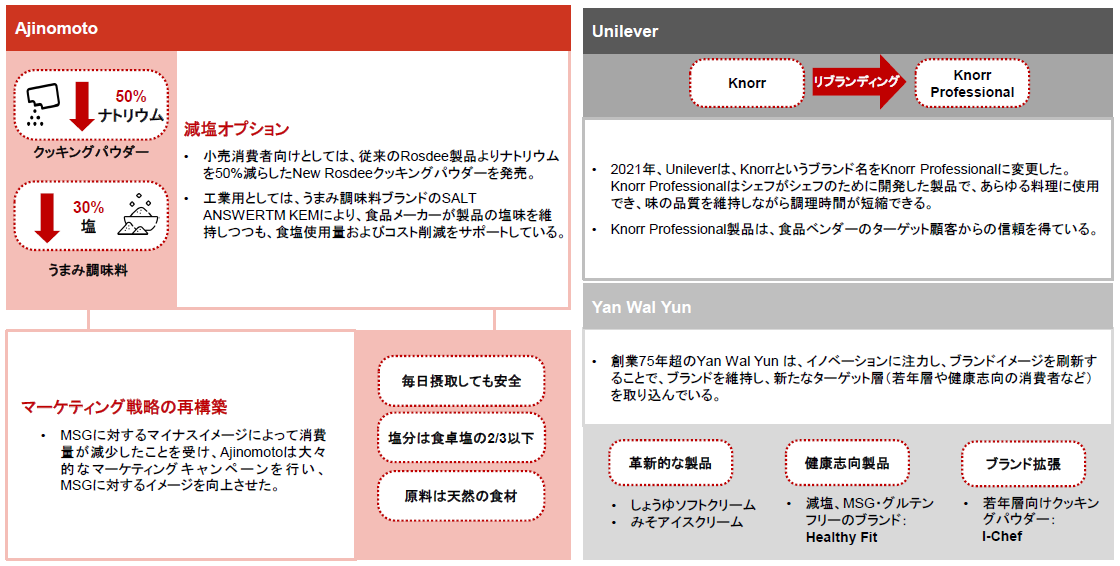This screenshot has width=1120, height=566.
Task: Click the クッキングパウダー label
Action: 91,152
